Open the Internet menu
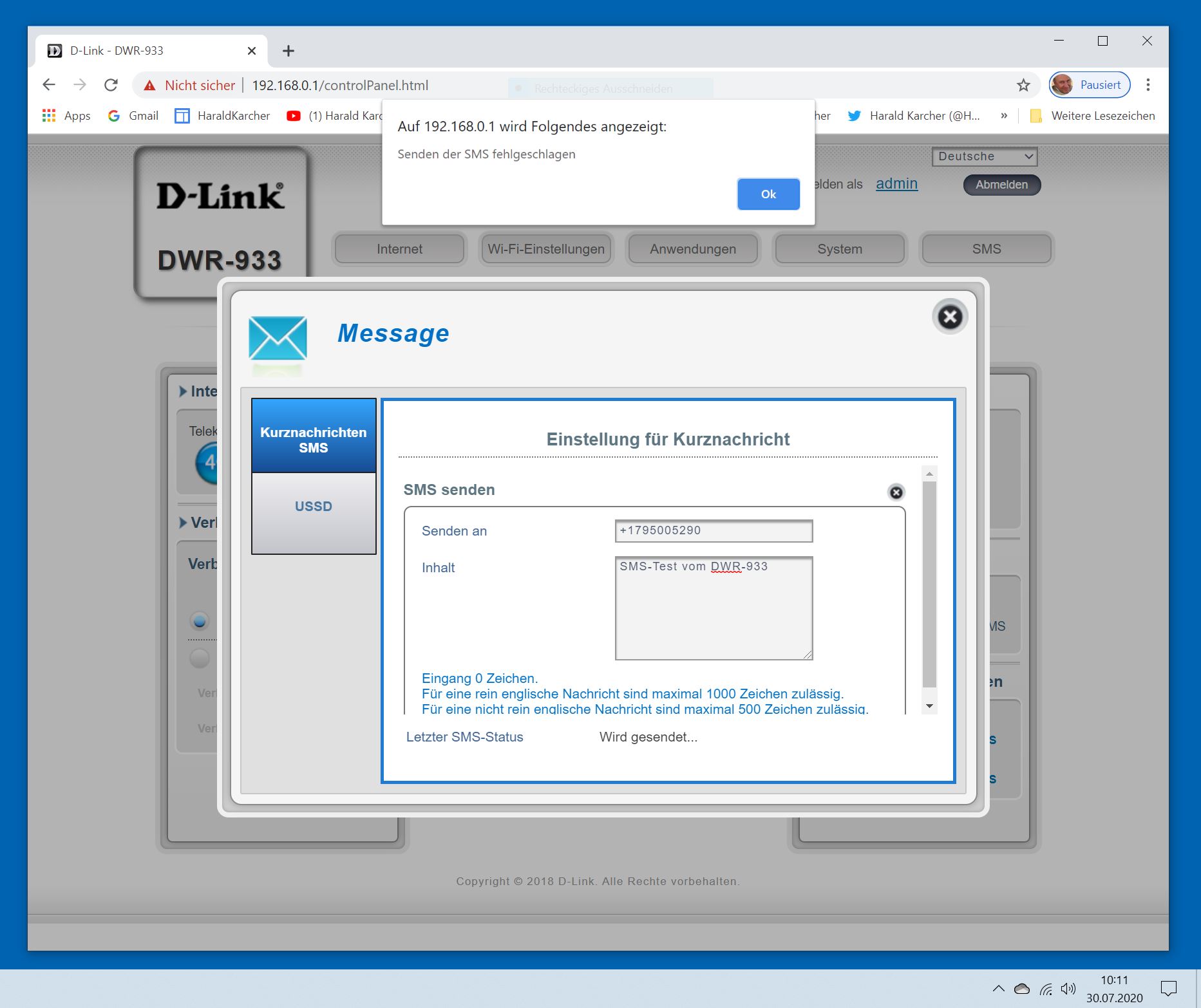The image size is (1201, 1008). pos(400,249)
